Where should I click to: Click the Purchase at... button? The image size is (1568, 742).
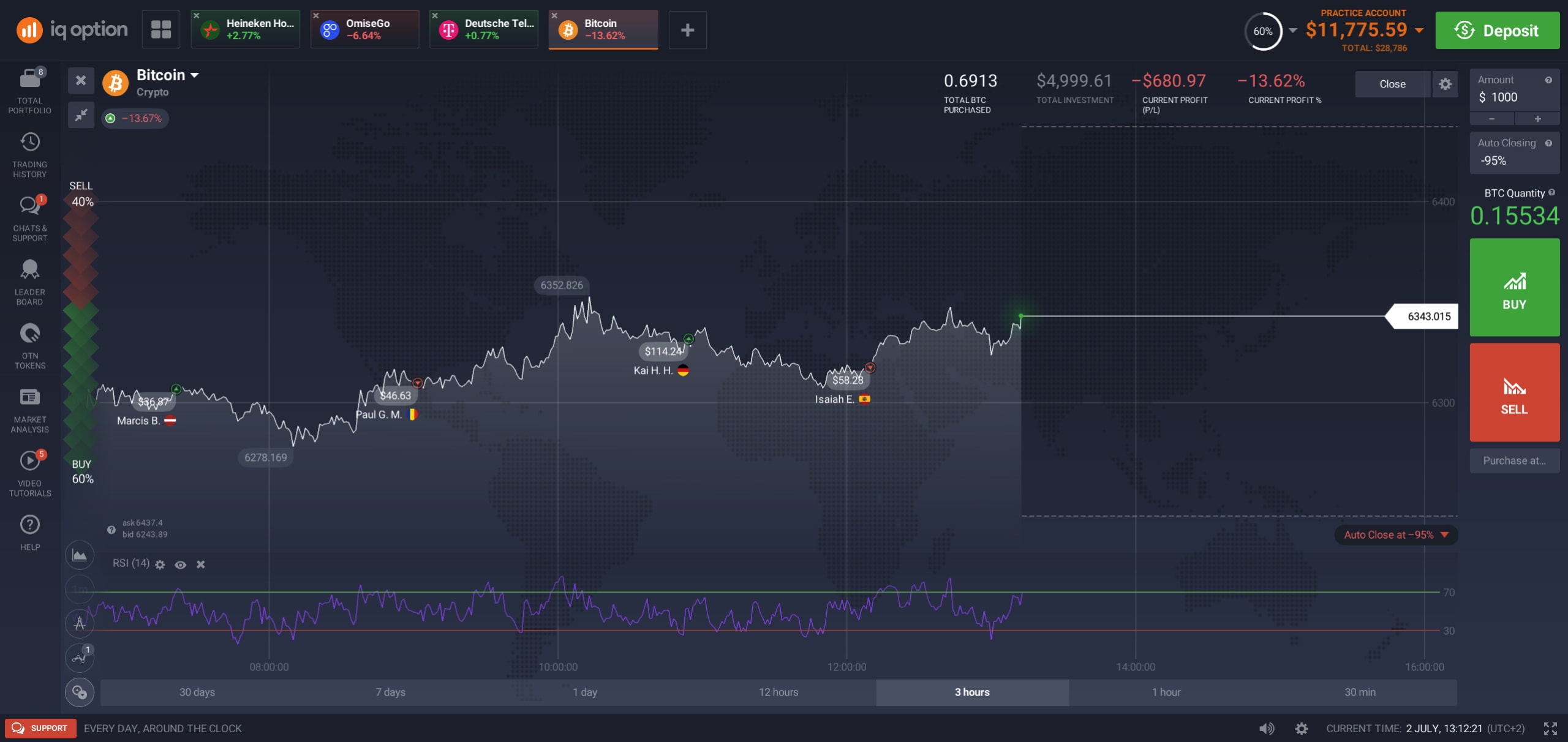(x=1514, y=461)
